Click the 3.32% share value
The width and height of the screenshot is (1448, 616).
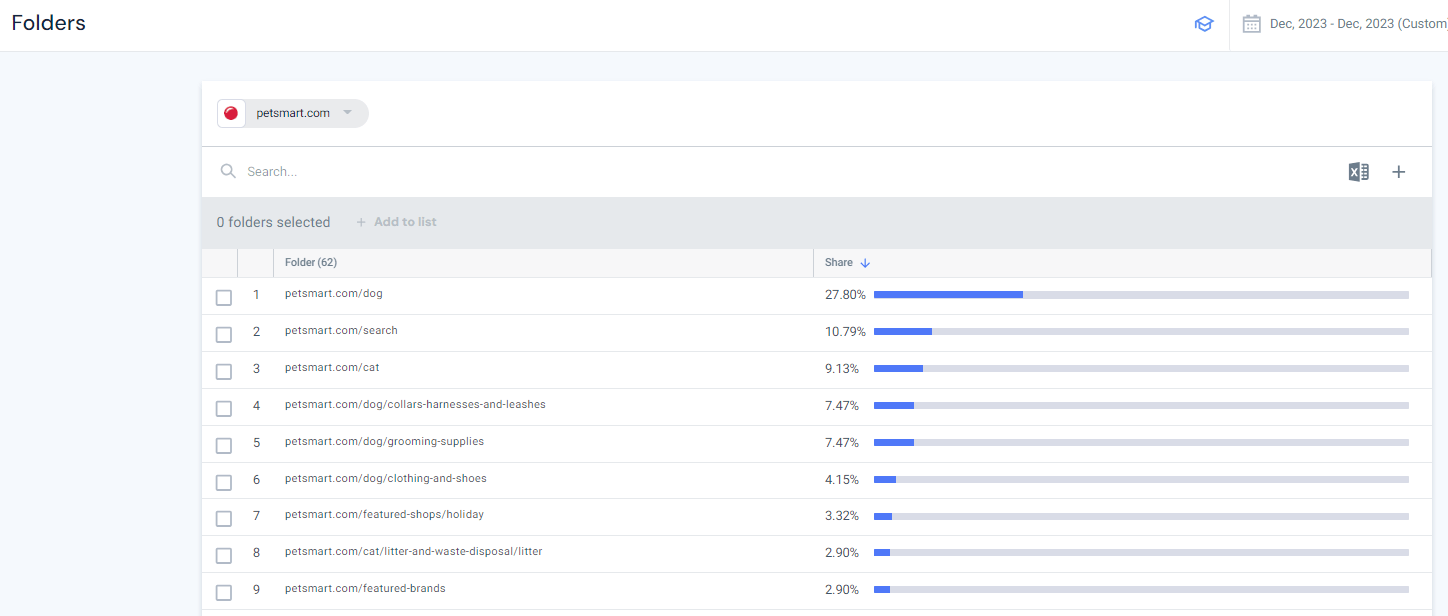click(x=842, y=516)
